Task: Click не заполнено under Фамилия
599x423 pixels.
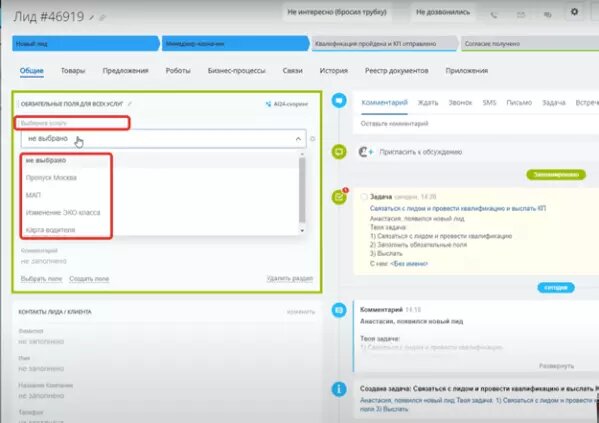Action: pos(41,342)
